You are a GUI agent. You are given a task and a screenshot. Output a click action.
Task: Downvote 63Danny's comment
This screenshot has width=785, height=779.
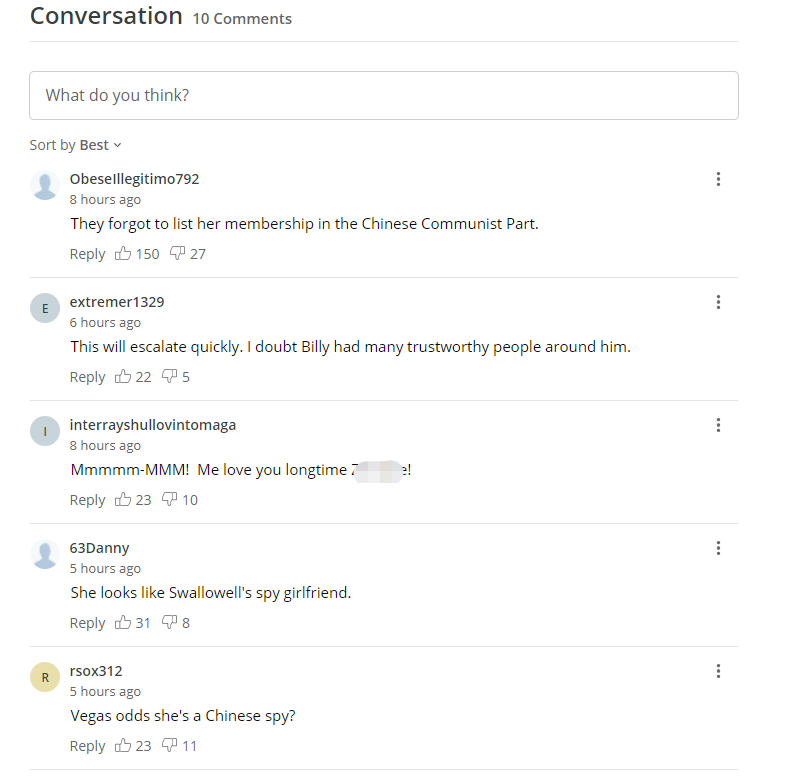pyautogui.click(x=169, y=622)
